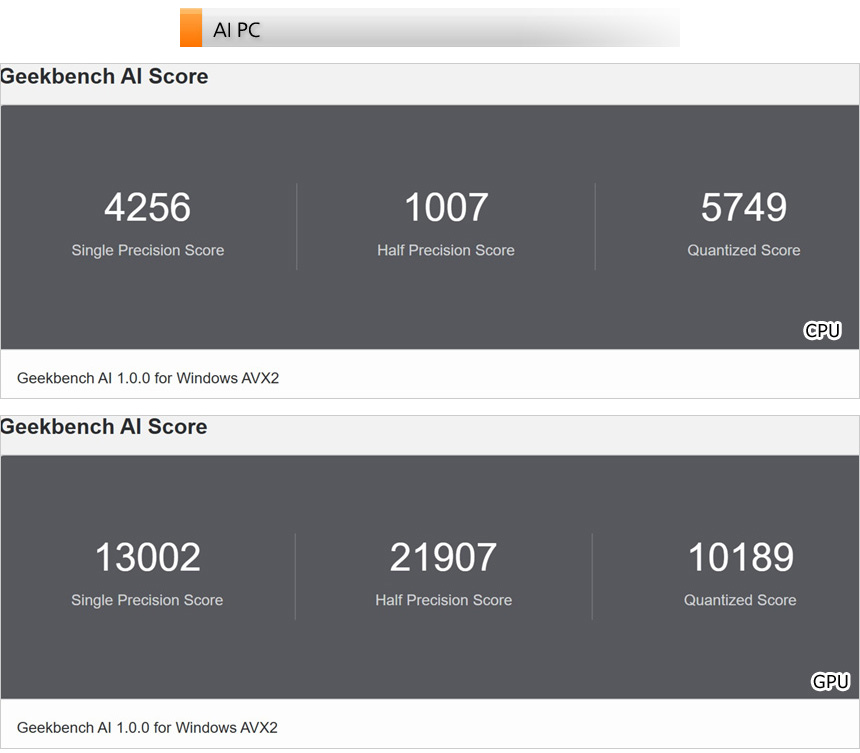Image resolution: width=860 pixels, height=753 pixels.
Task: Click the CPU badge label
Action: 822,331
